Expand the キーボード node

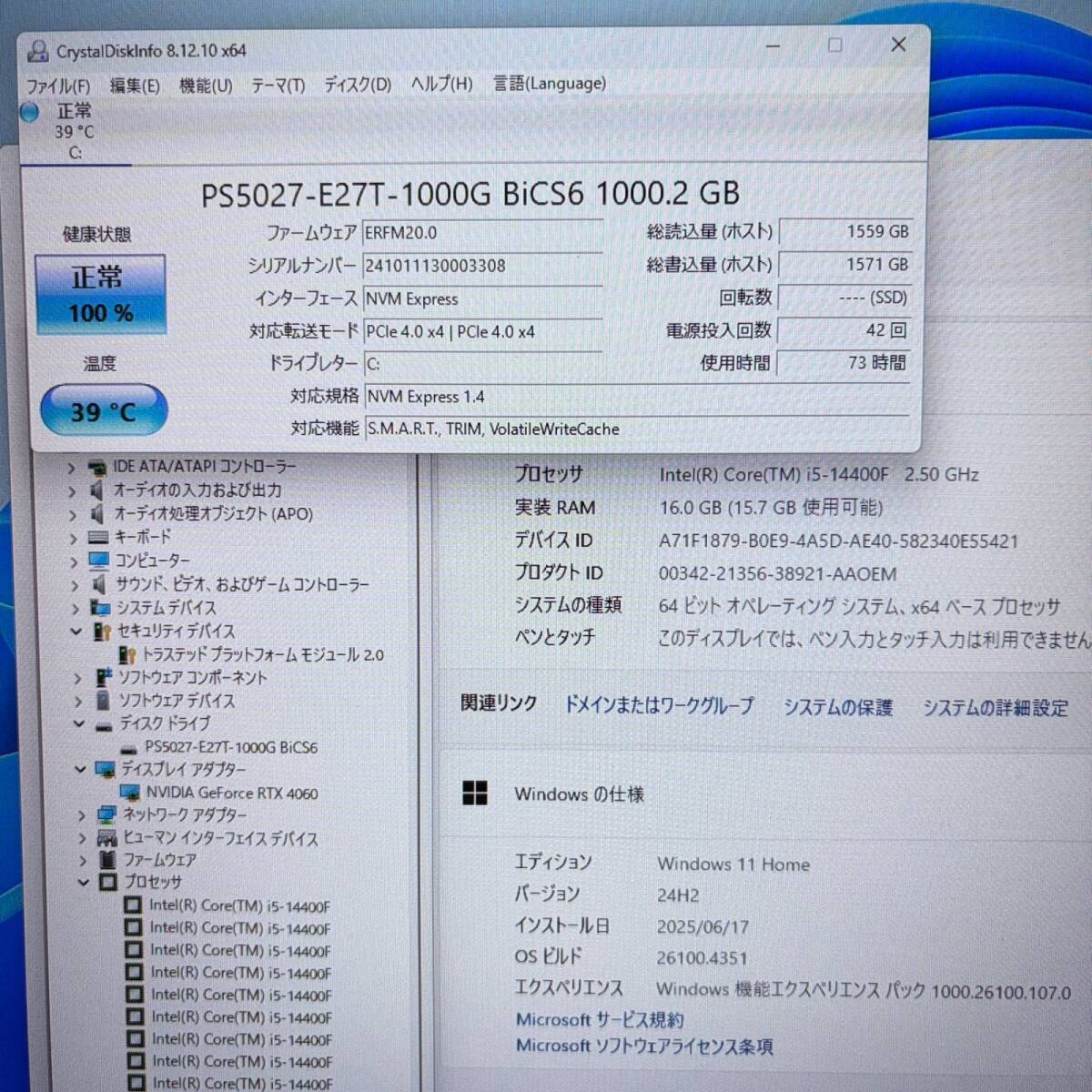tap(74, 539)
